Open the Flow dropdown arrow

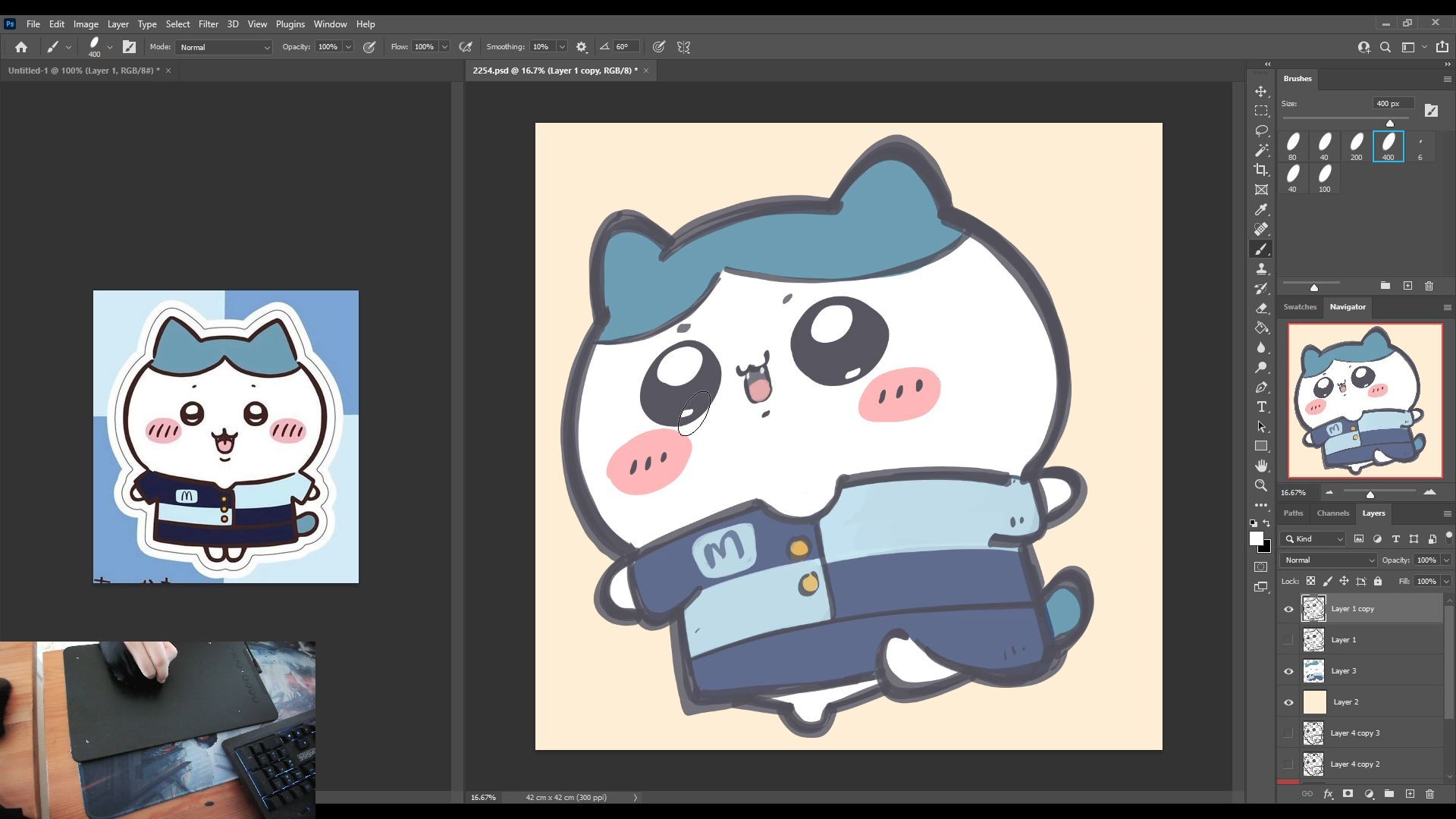pos(444,47)
